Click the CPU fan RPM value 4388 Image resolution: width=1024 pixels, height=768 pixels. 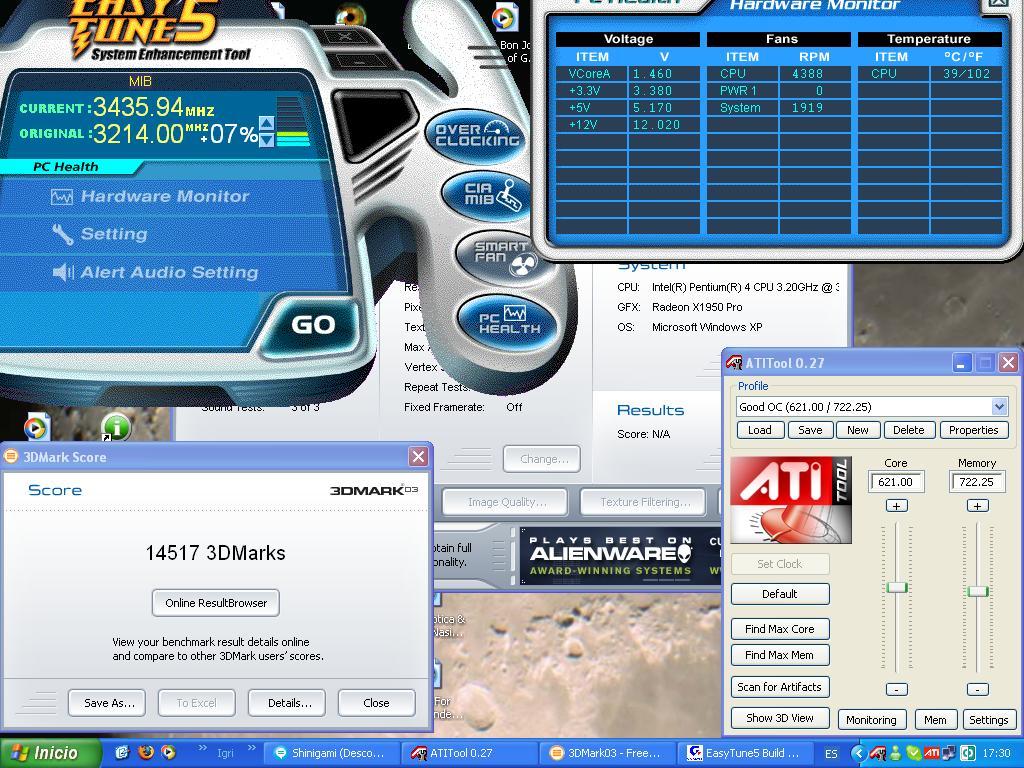click(x=808, y=74)
